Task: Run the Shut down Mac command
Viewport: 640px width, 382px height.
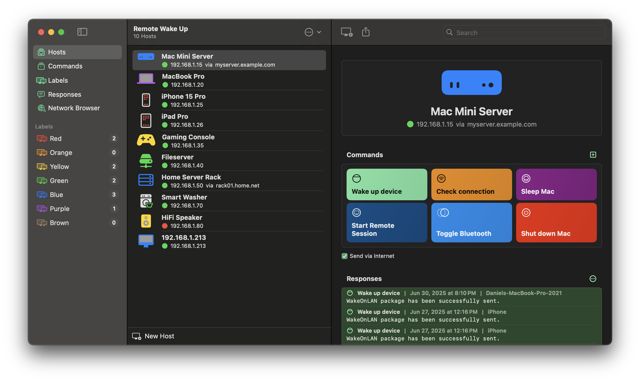Action: coord(556,222)
